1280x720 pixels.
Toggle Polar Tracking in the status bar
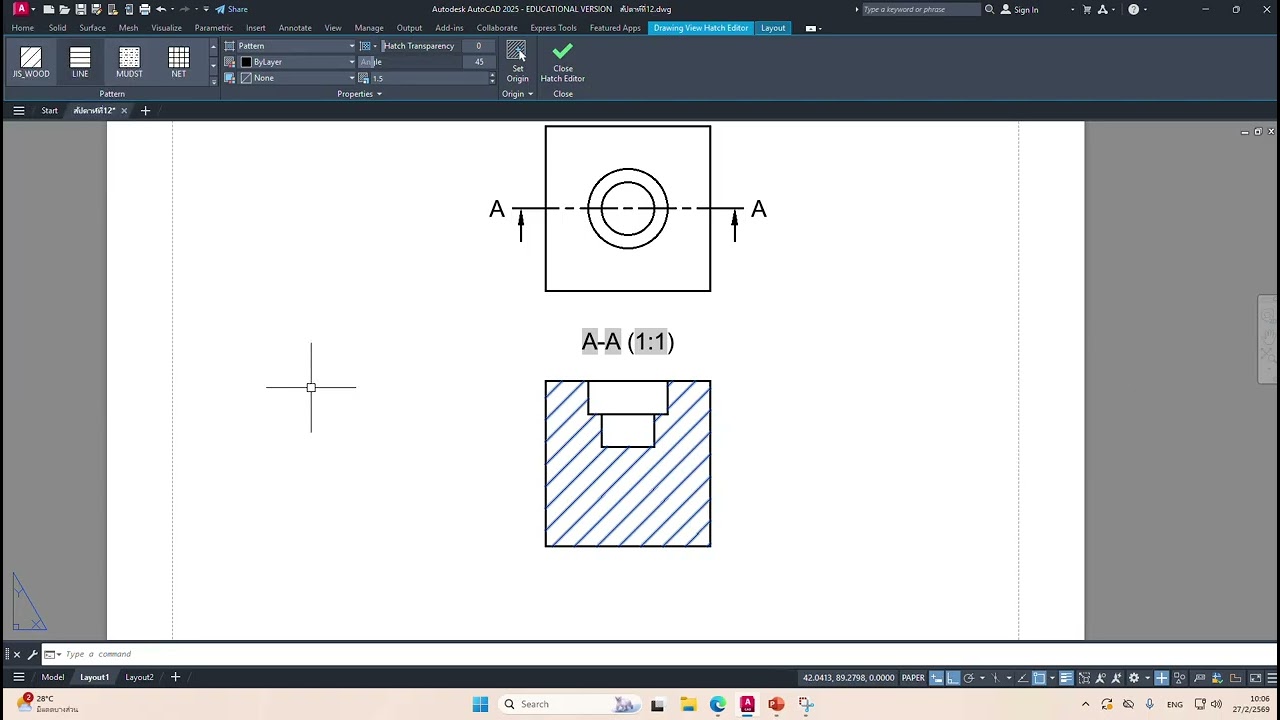coord(968,678)
